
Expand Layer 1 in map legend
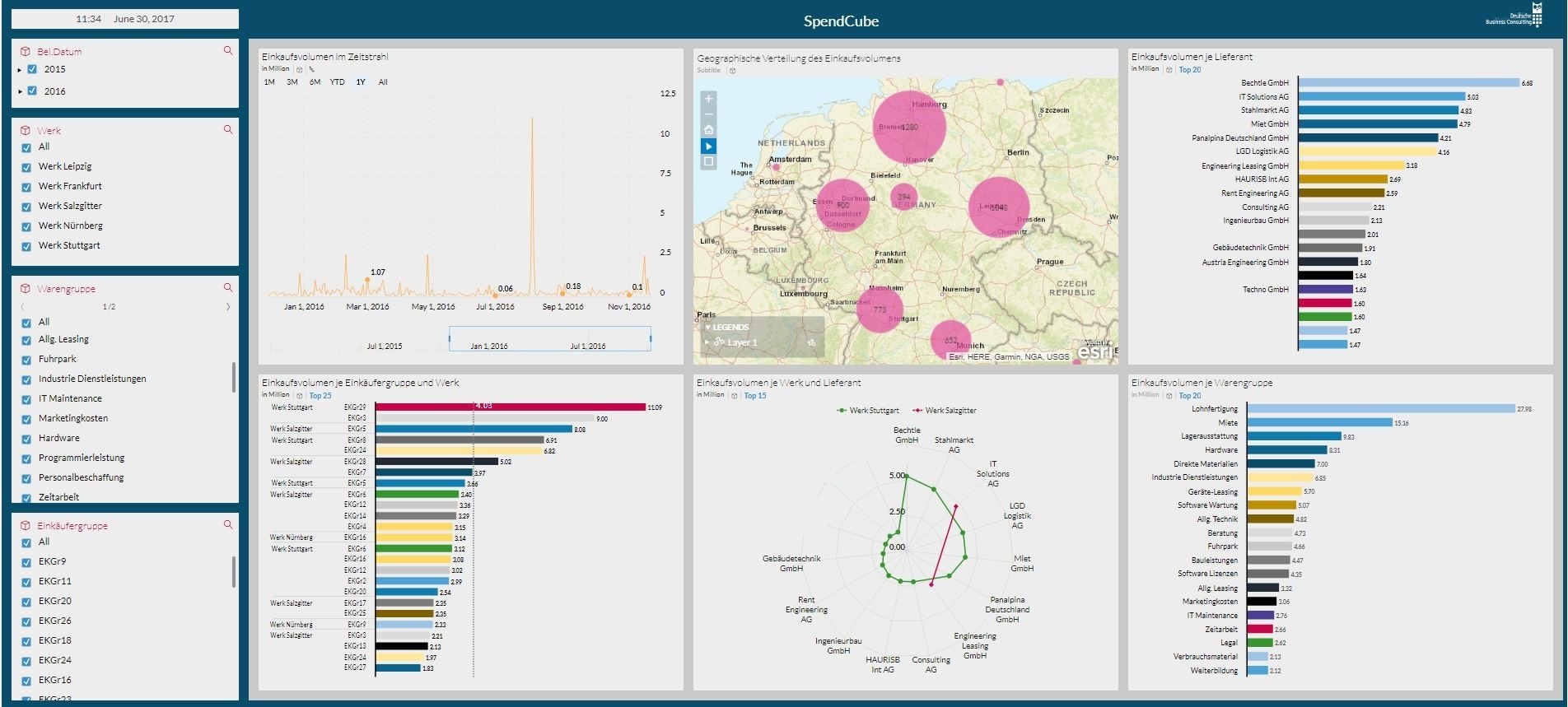point(707,342)
